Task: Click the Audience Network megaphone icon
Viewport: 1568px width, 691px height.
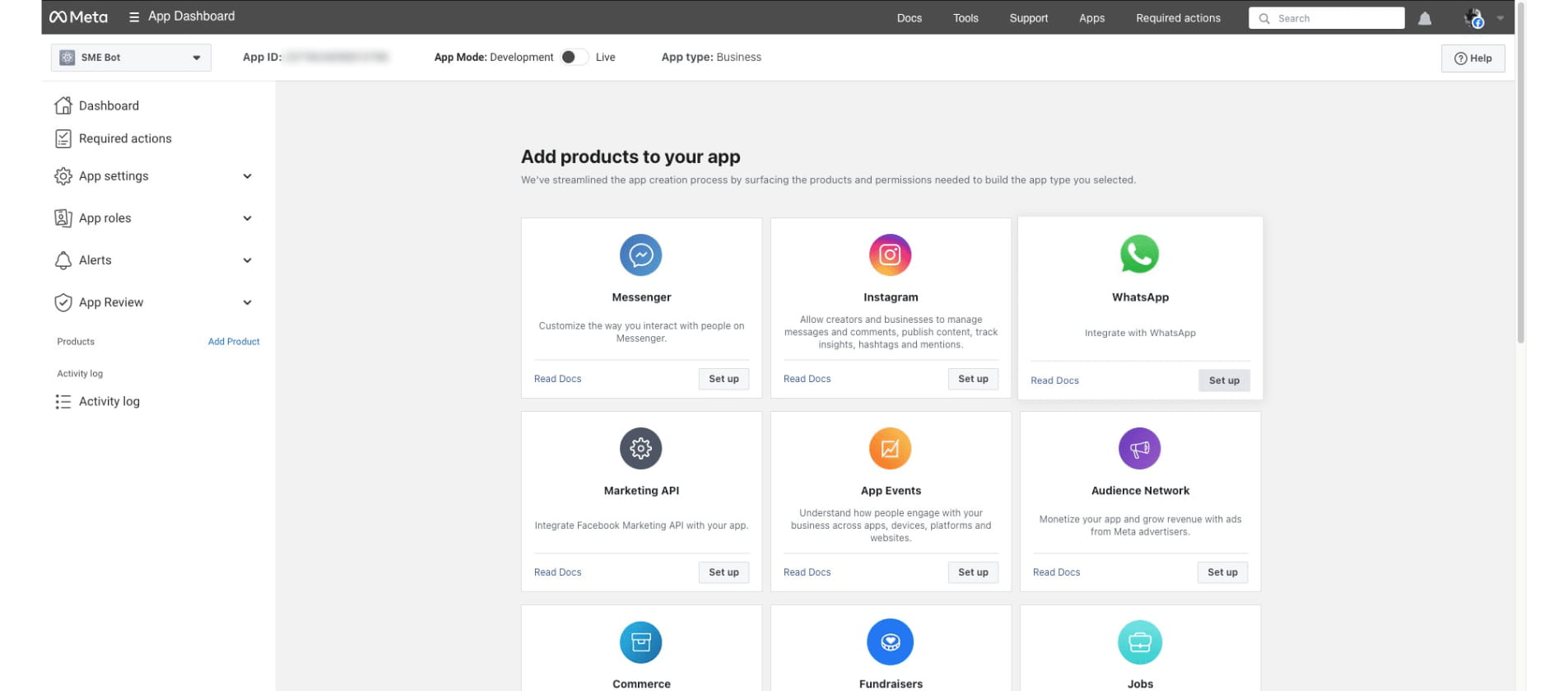Action: click(1140, 448)
